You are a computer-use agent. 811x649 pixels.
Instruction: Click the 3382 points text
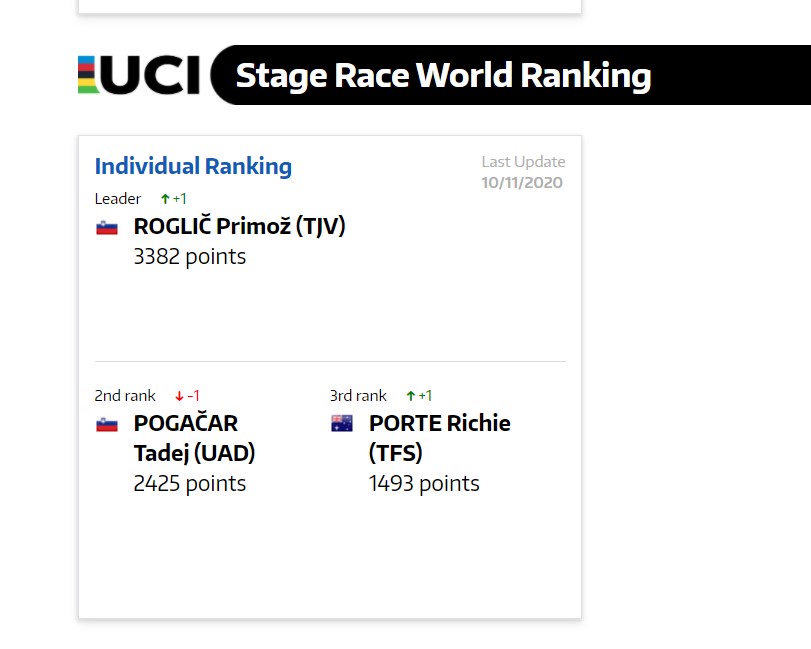[x=190, y=256]
